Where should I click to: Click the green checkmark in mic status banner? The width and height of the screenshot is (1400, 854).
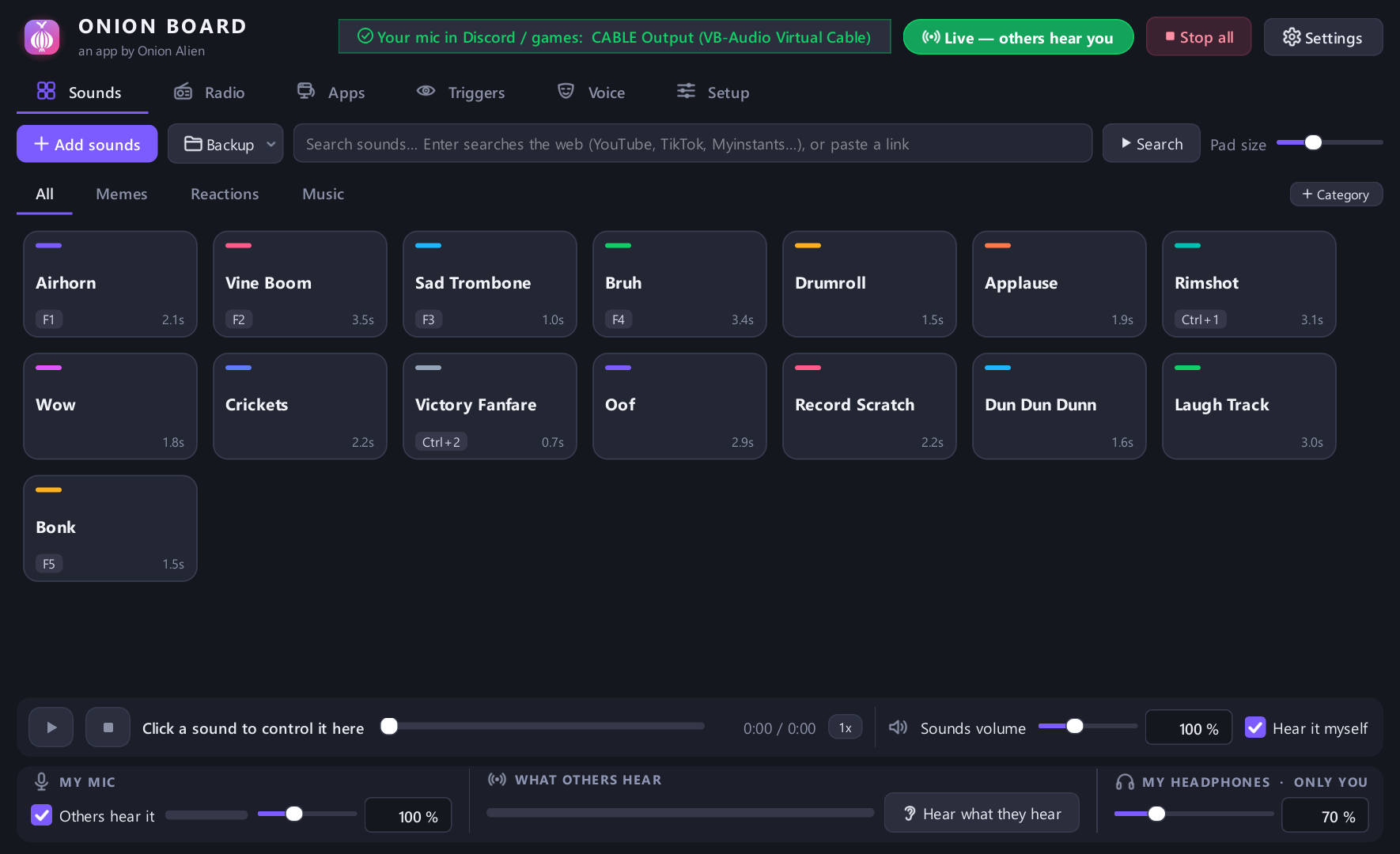point(365,36)
